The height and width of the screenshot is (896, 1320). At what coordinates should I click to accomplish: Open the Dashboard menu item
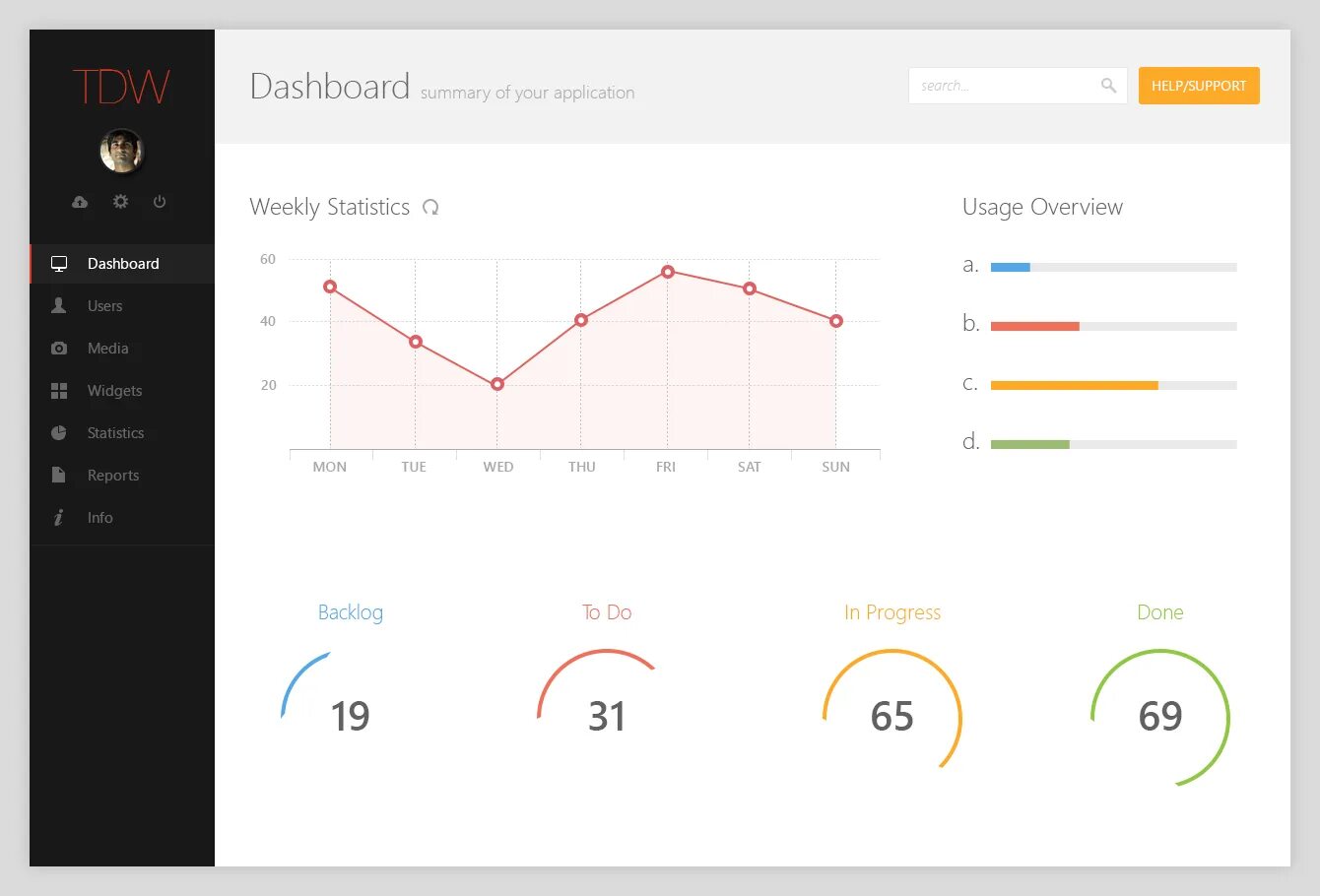point(122,264)
